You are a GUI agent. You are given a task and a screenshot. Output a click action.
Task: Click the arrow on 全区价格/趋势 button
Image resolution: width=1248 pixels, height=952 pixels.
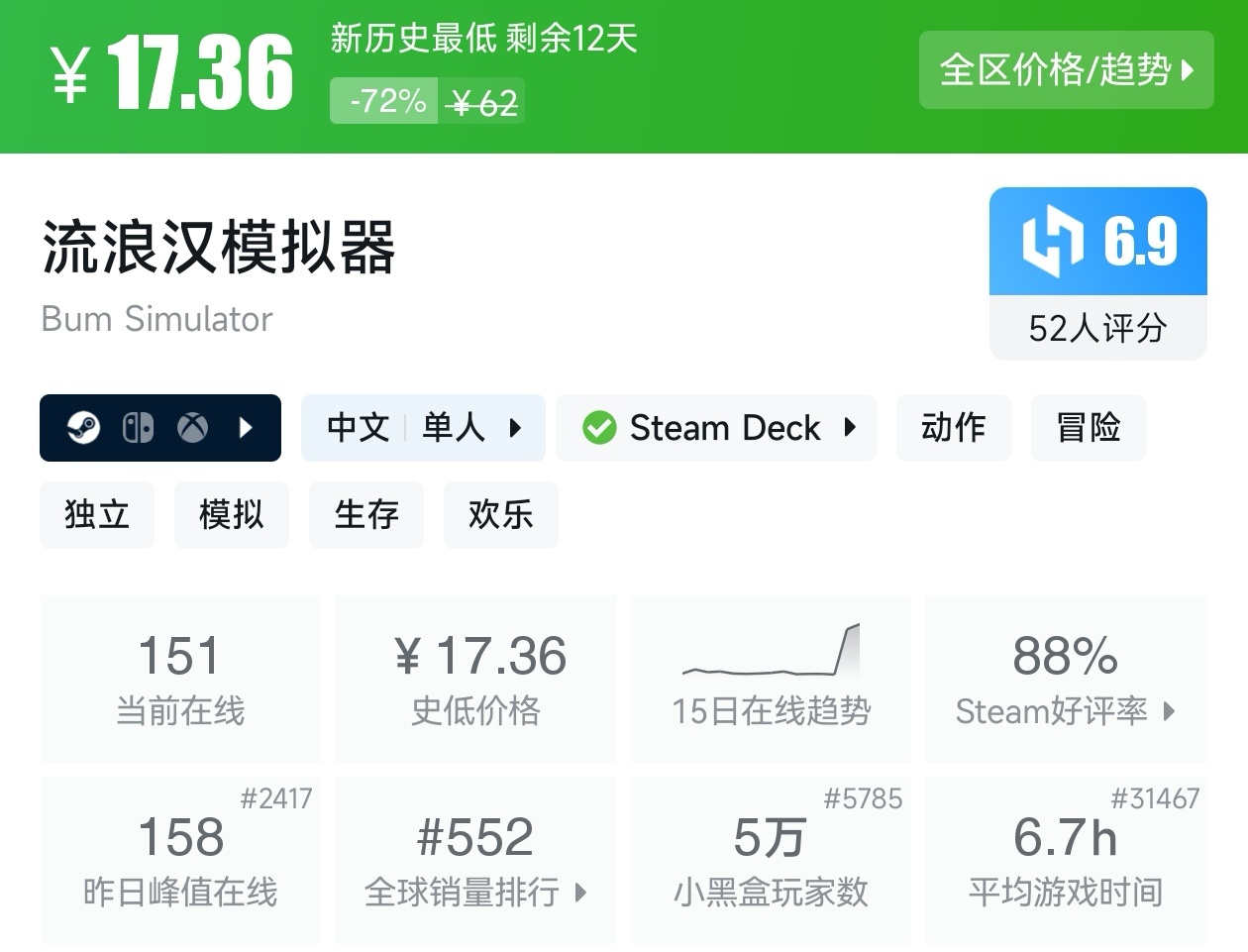[1188, 70]
